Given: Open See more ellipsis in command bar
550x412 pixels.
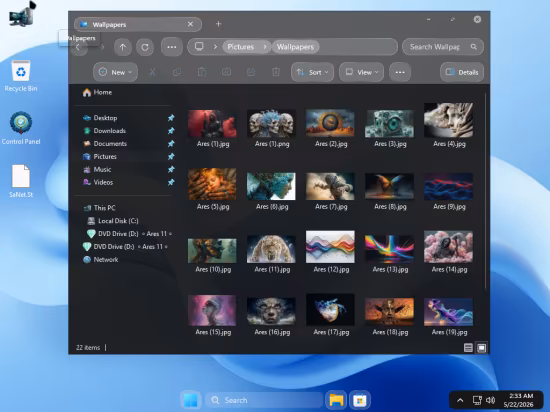Looking at the screenshot, I should coord(400,72).
